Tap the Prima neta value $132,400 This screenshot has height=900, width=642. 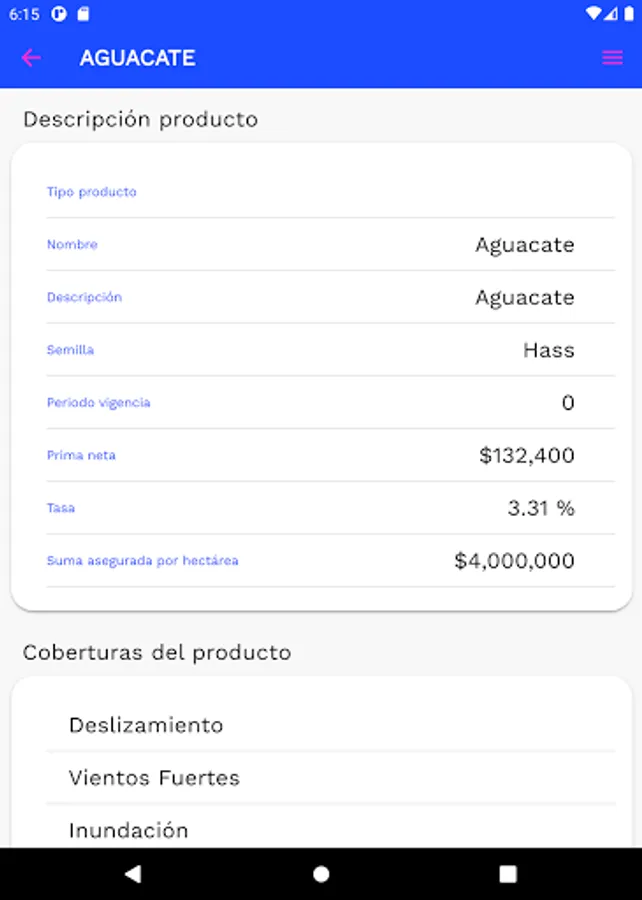[527, 456]
